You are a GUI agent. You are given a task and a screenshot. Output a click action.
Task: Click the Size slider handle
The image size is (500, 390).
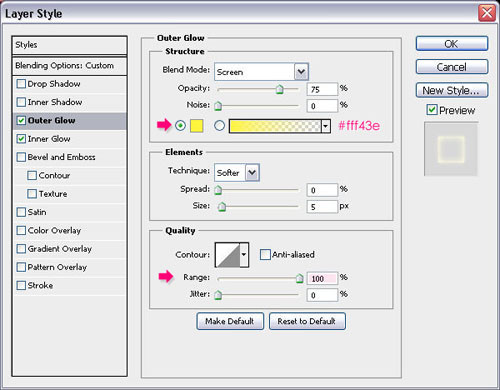click(222, 207)
